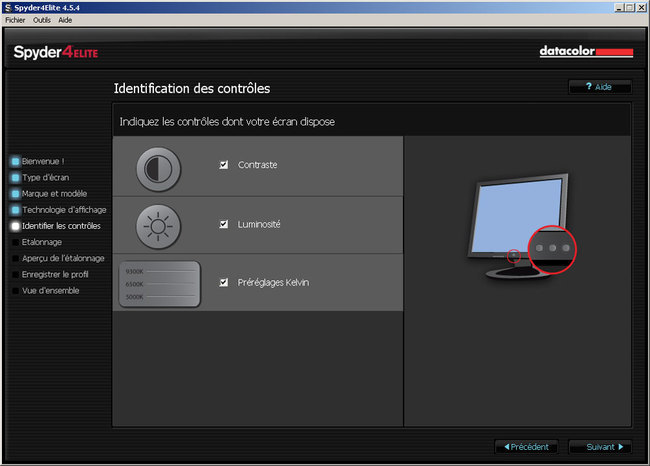Click the Kelvin presets 9300K/6500K/5000K icon

159,284
